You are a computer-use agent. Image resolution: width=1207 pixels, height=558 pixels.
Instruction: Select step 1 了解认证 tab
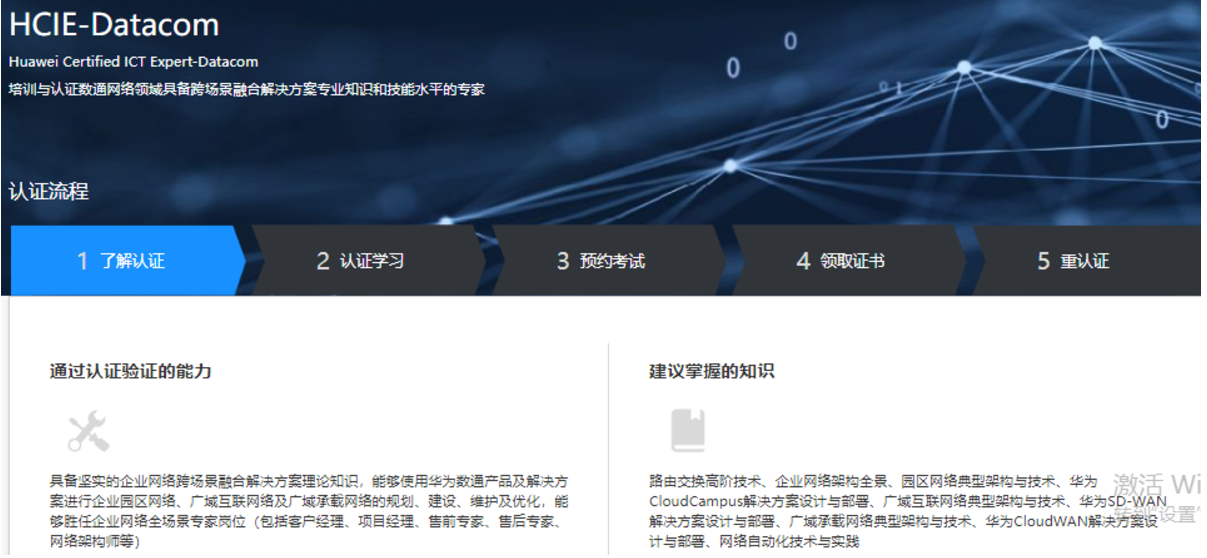[x=127, y=261]
